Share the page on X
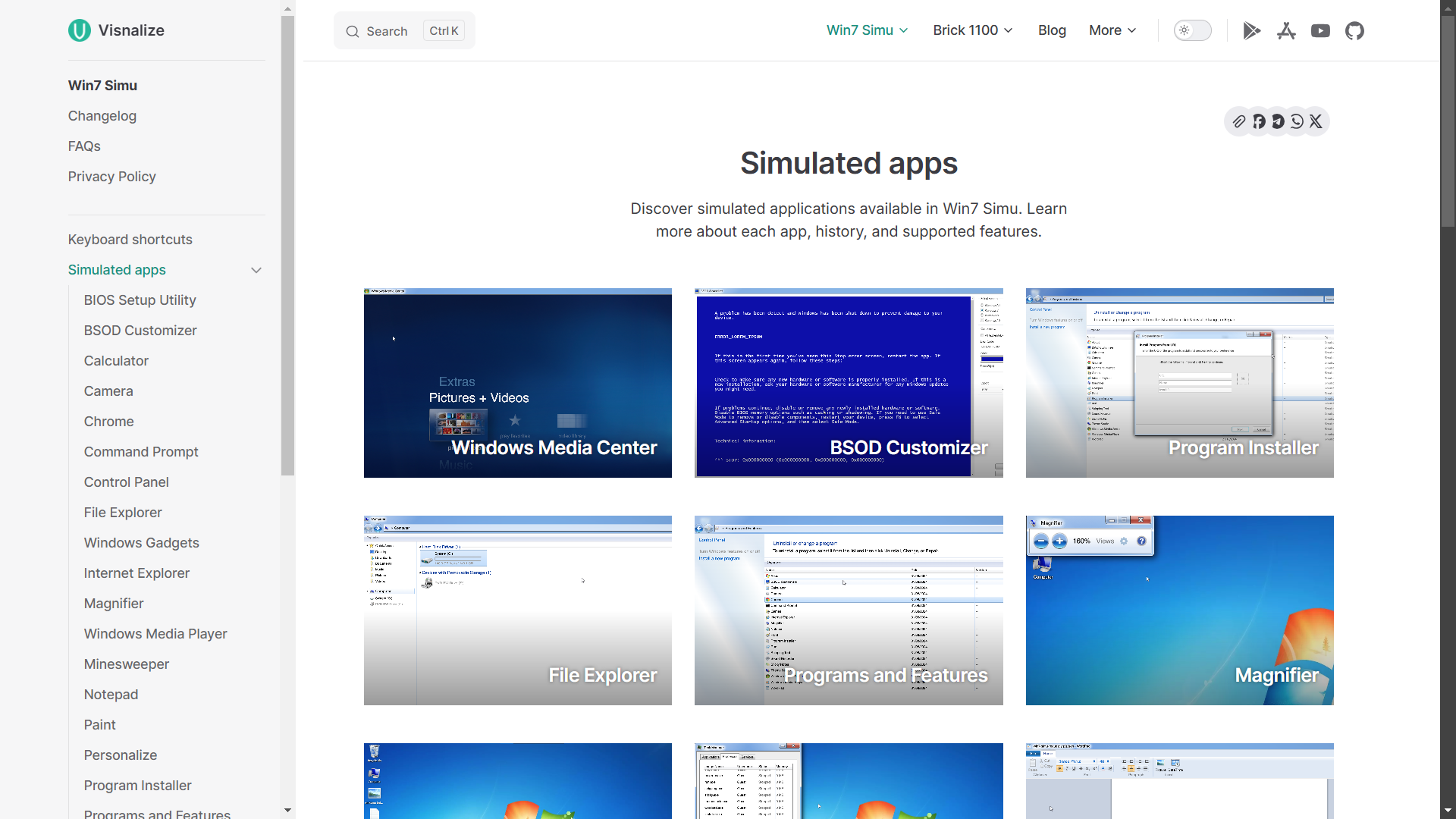 [x=1316, y=121]
